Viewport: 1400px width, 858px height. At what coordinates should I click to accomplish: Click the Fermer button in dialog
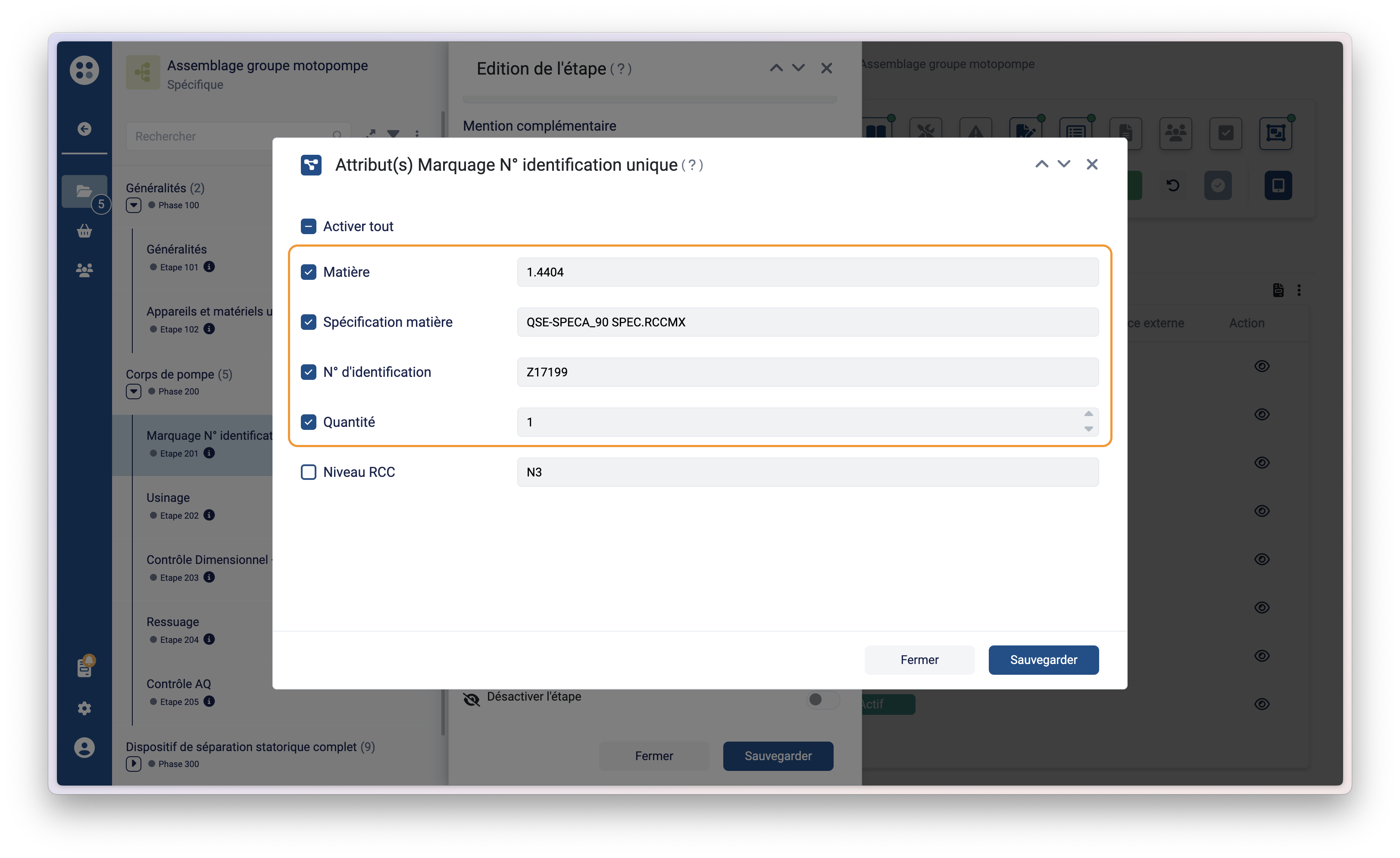click(x=919, y=660)
